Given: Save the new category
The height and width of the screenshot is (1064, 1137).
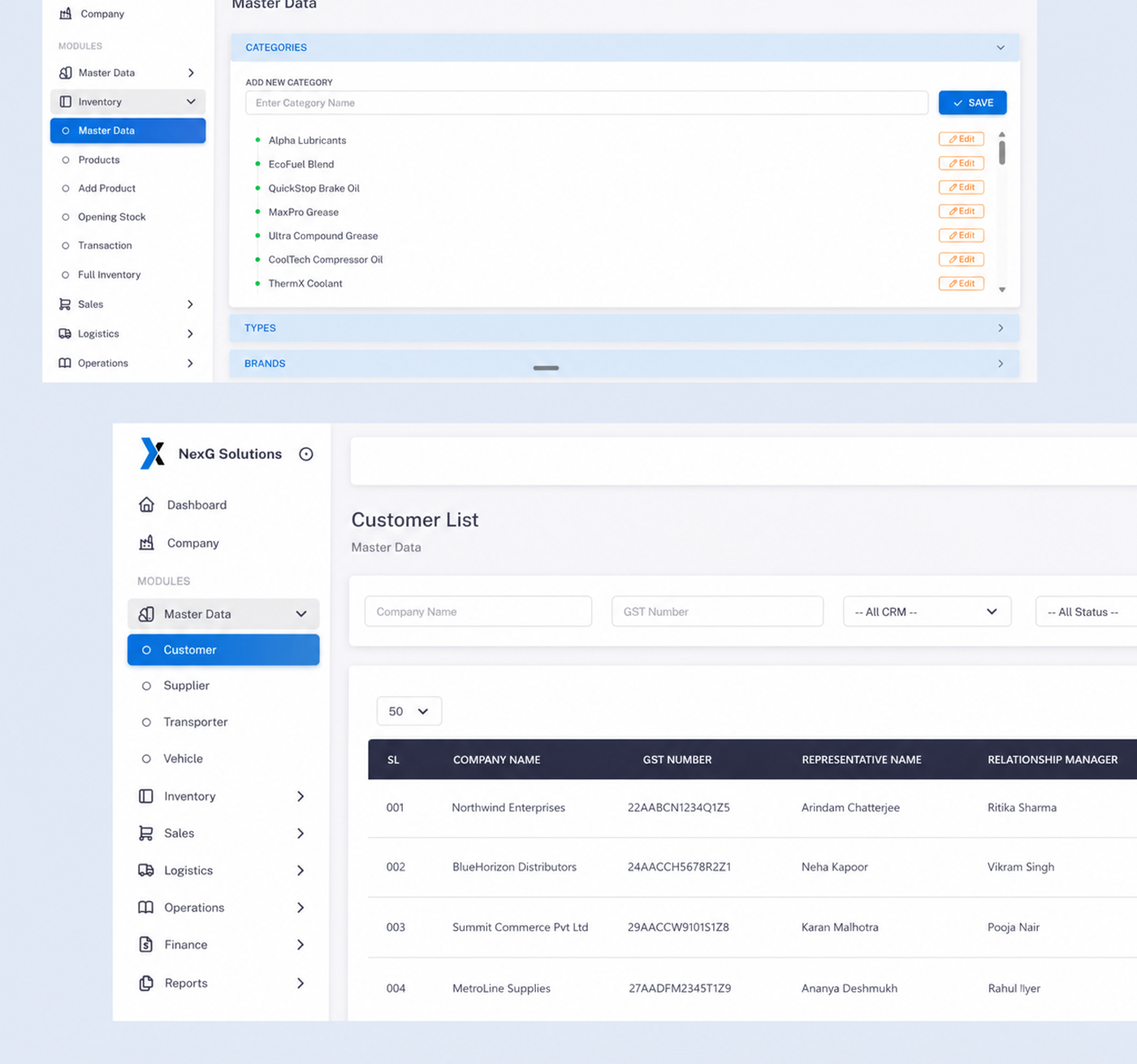Looking at the screenshot, I should click(x=972, y=102).
